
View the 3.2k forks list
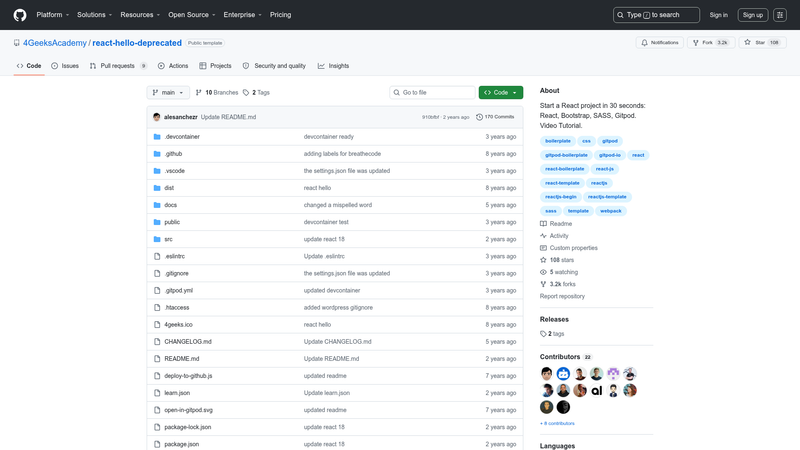558,284
